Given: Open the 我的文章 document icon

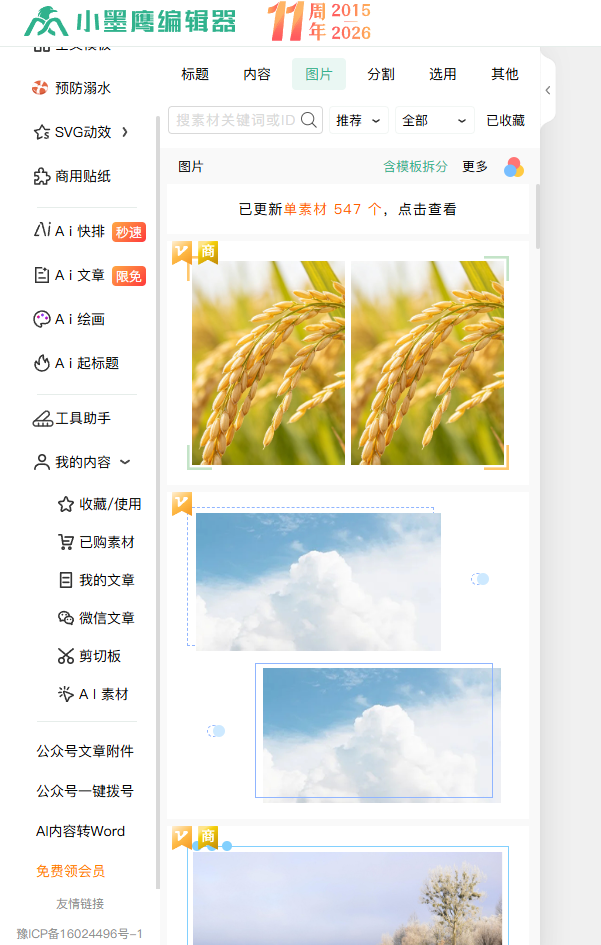Looking at the screenshot, I should point(66,580).
